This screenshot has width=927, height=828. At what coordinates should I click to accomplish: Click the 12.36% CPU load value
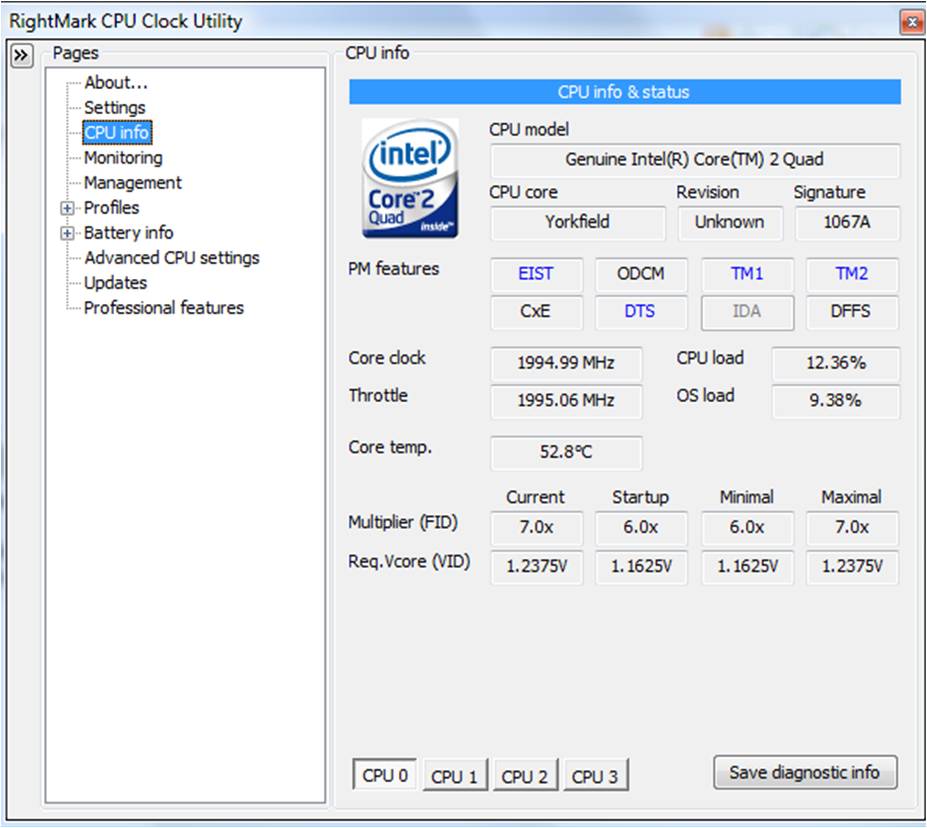coord(835,362)
